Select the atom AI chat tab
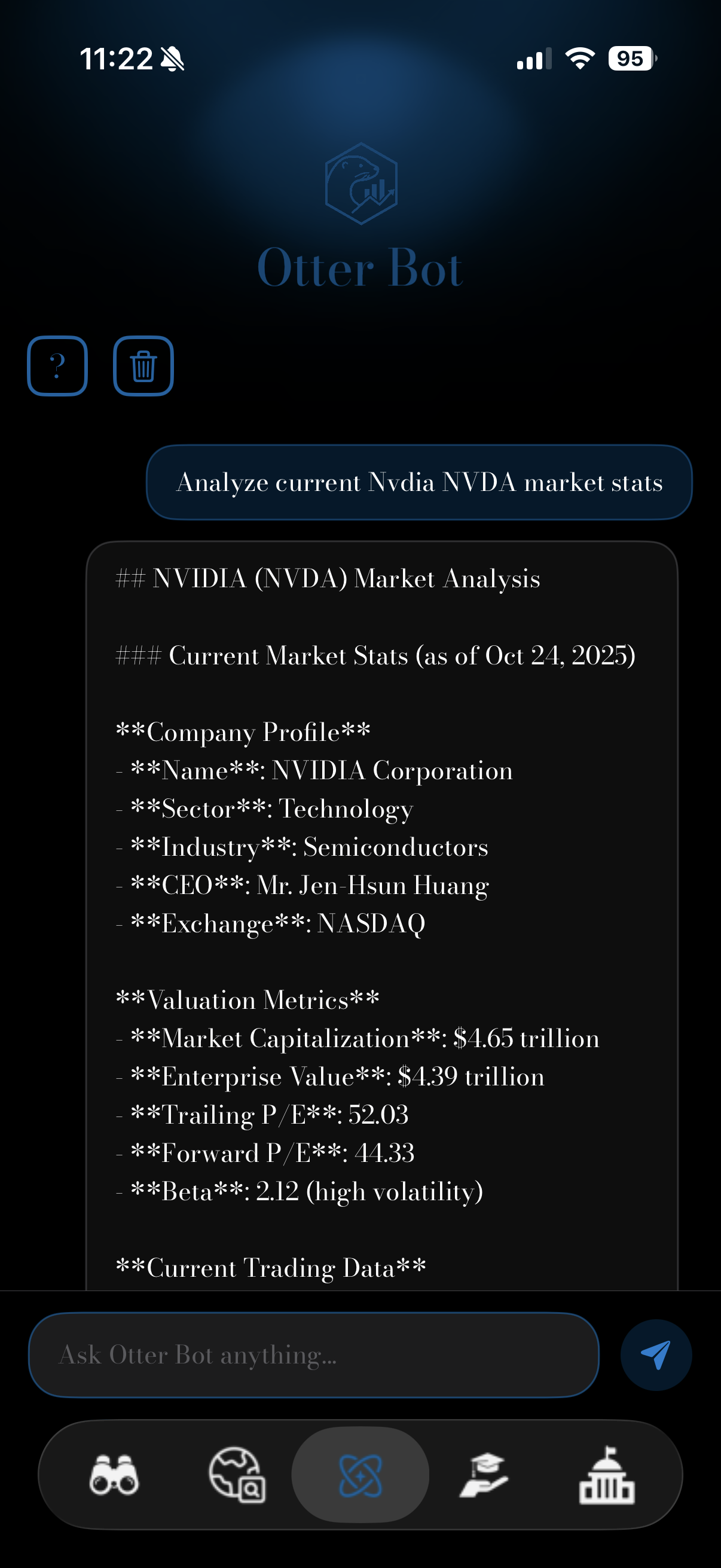The width and height of the screenshot is (721, 1568). 360,1474
